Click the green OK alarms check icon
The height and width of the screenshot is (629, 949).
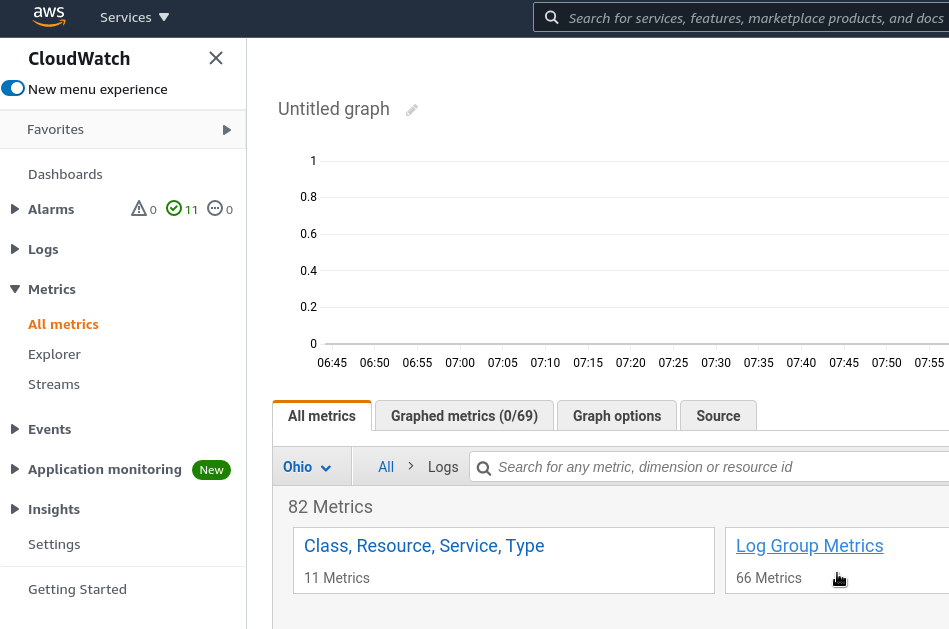click(x=174, y=209)
